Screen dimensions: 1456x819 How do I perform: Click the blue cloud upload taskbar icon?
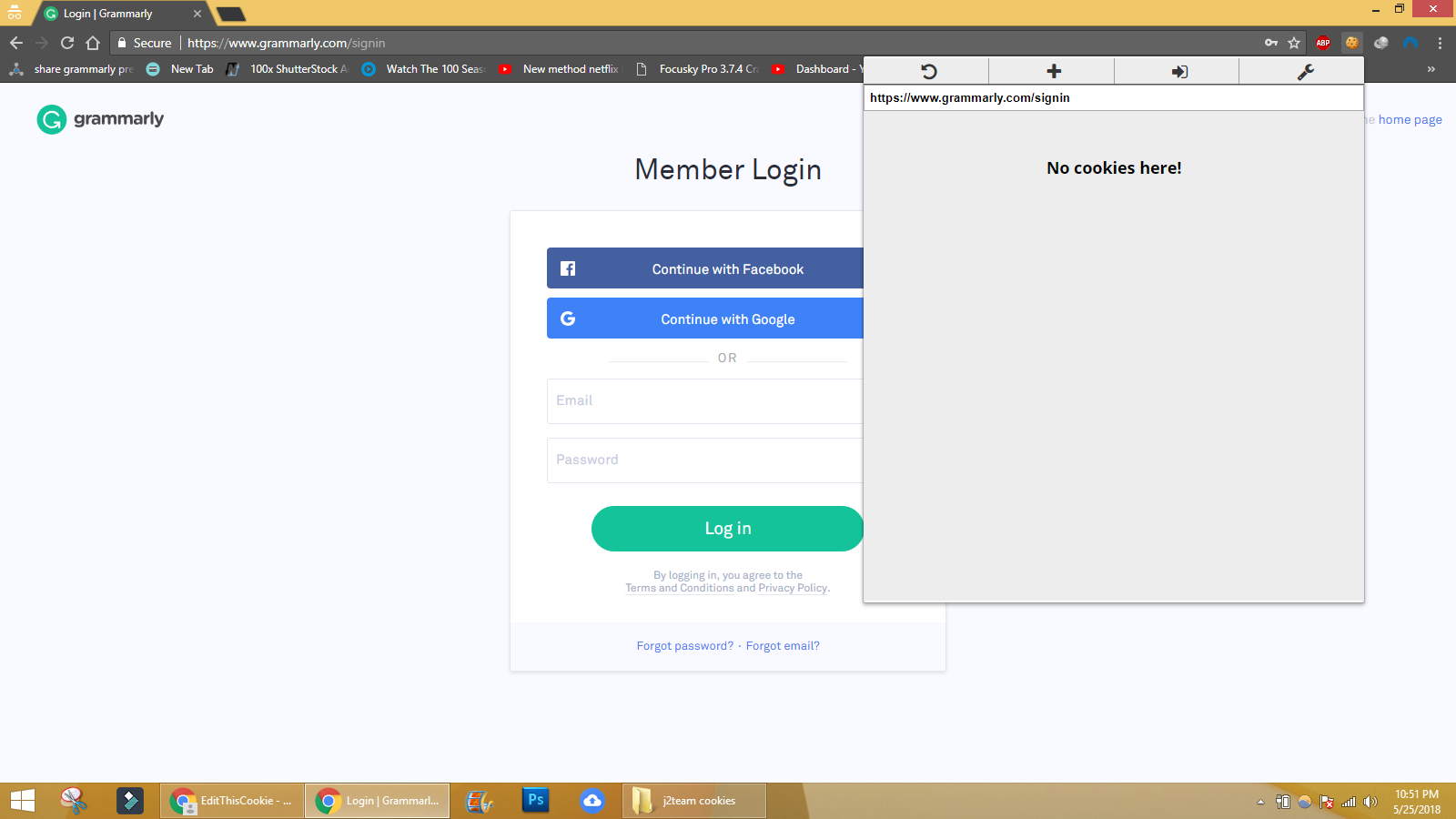pos(592,801)
